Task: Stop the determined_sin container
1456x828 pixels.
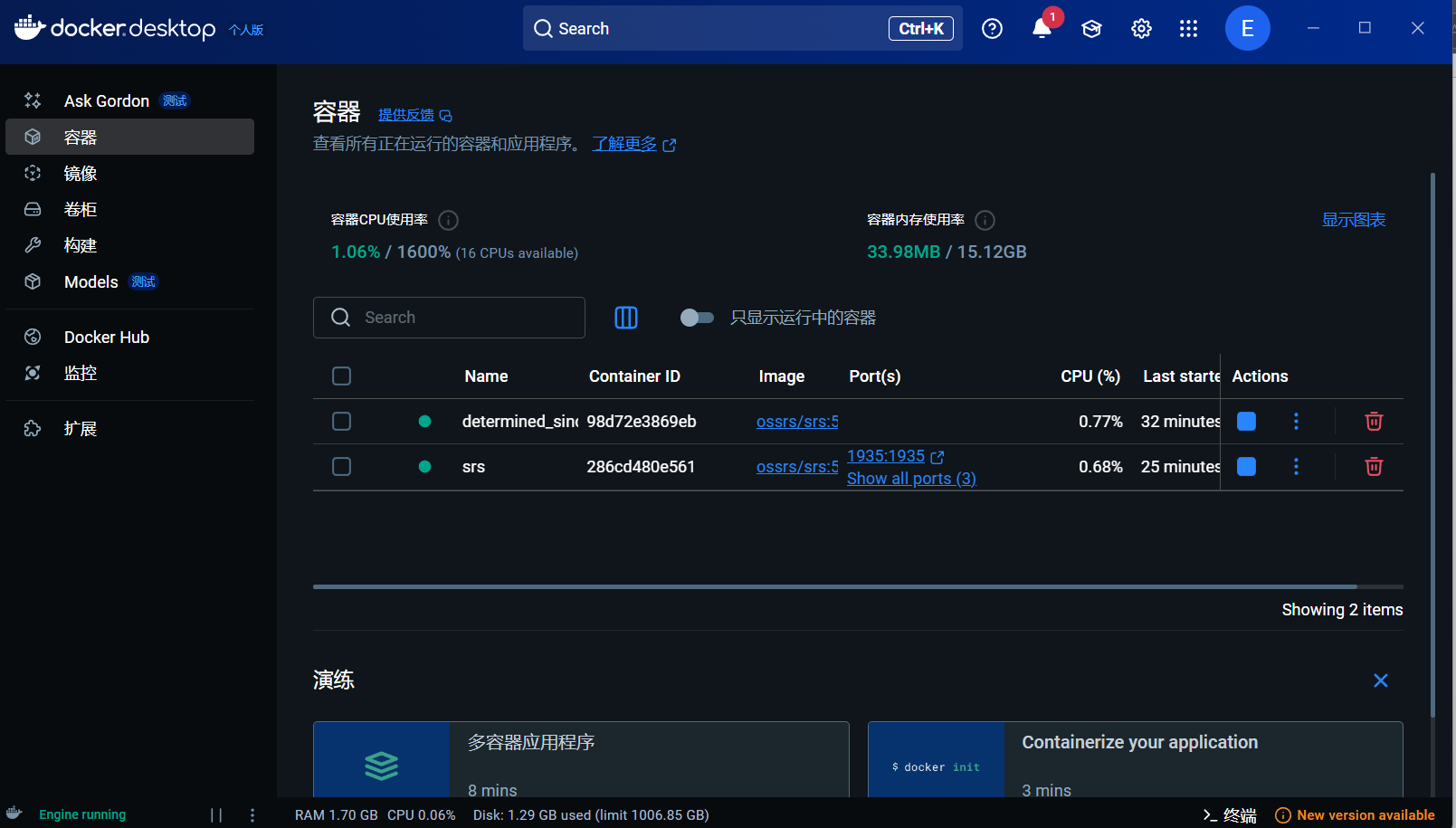Action: click(1246, 421)
